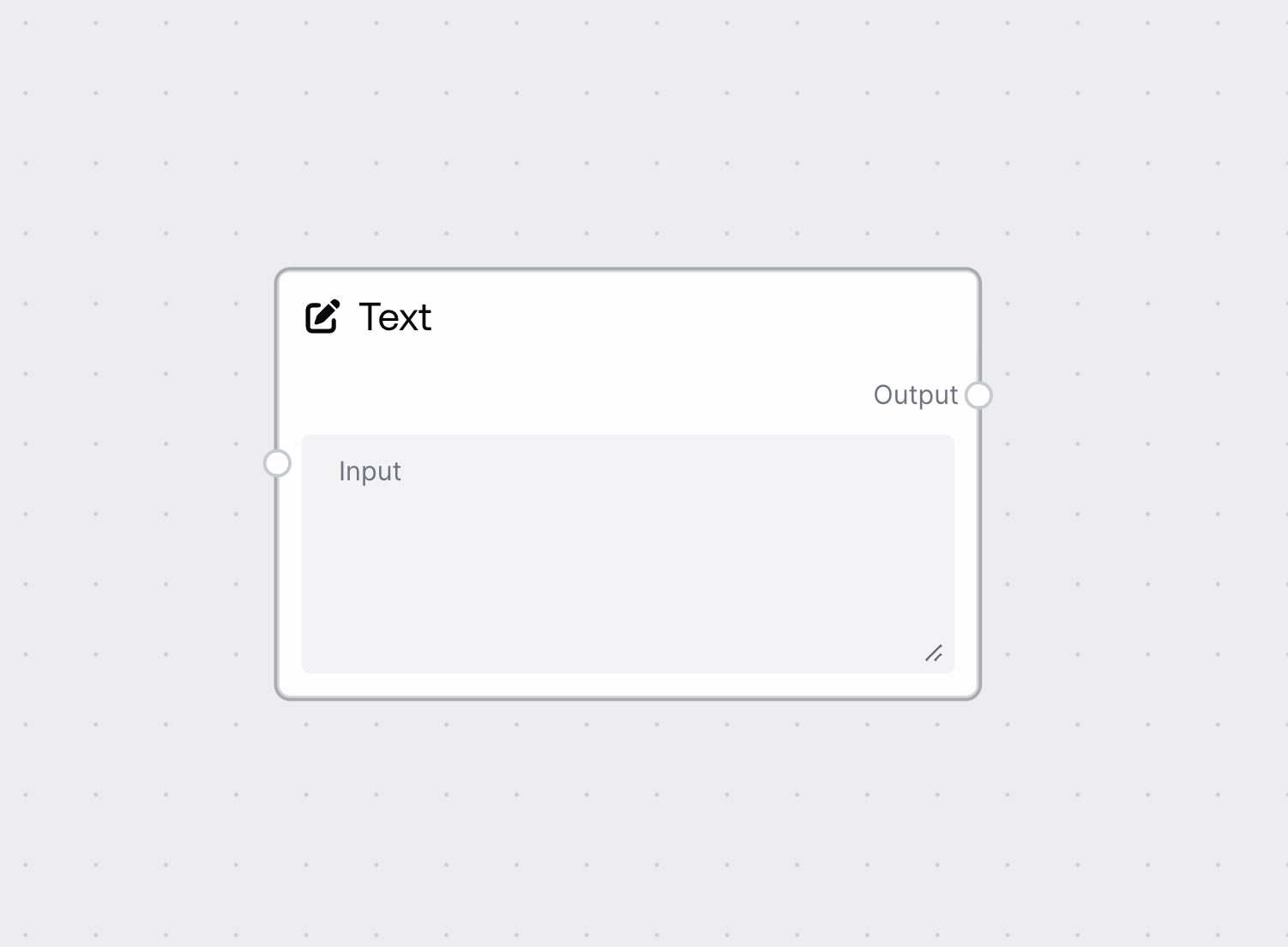Click the Input label text
Image resolution: width=1288 pixels, height=947 pixels.
[x=370, y=471]
